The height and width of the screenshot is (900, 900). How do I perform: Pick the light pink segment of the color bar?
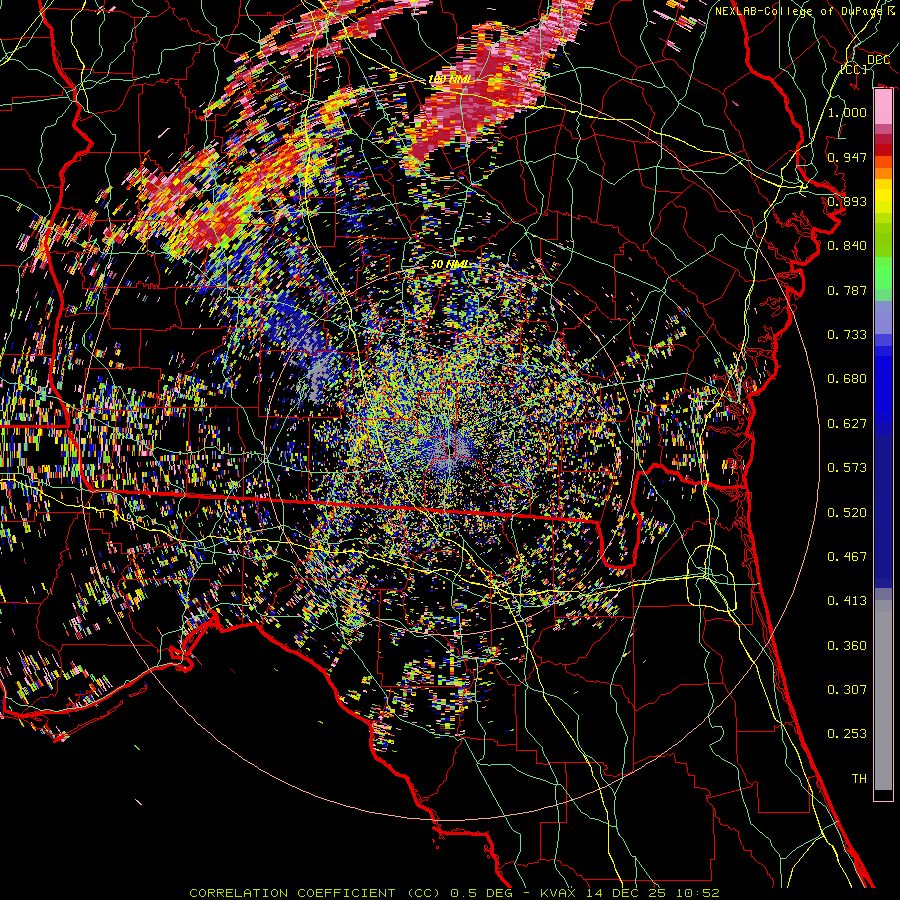pos(883,107)
